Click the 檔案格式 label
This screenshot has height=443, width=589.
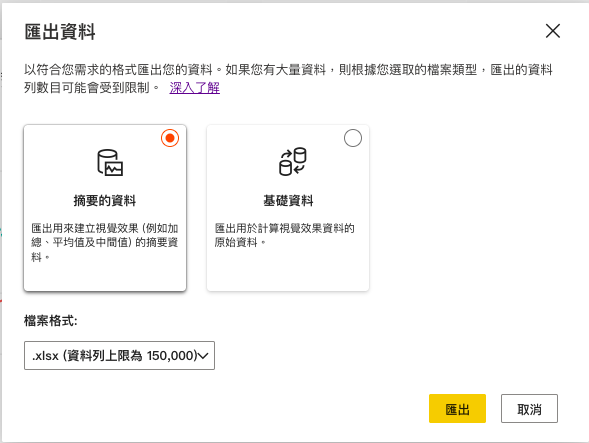tap(51, 321)
